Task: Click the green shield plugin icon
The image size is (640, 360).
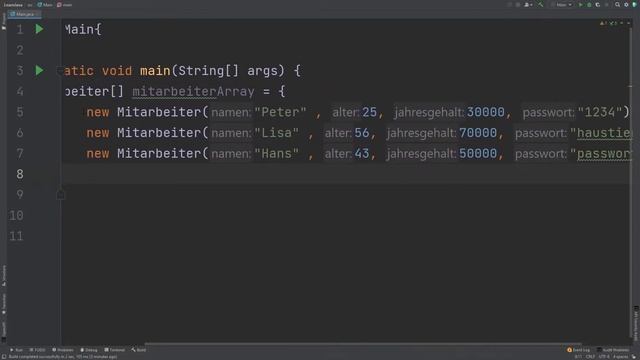Action: pos(634,5)
